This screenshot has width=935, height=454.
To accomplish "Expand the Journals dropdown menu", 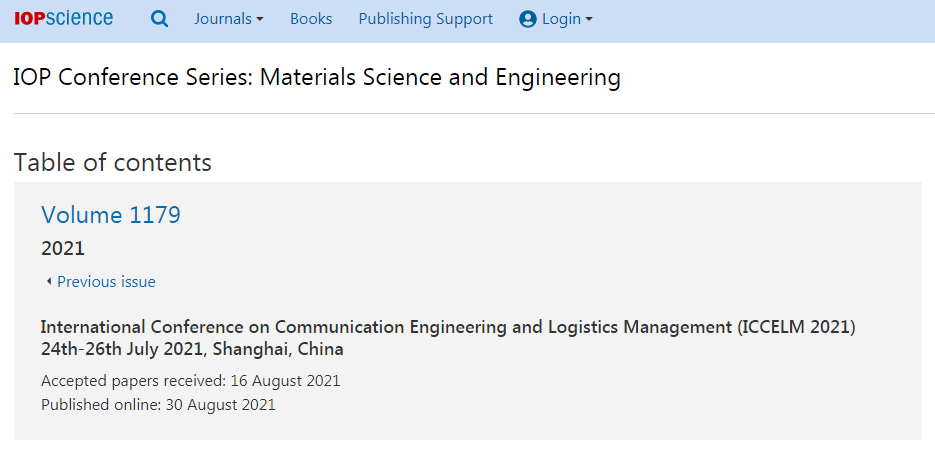I will coord(228,19).
